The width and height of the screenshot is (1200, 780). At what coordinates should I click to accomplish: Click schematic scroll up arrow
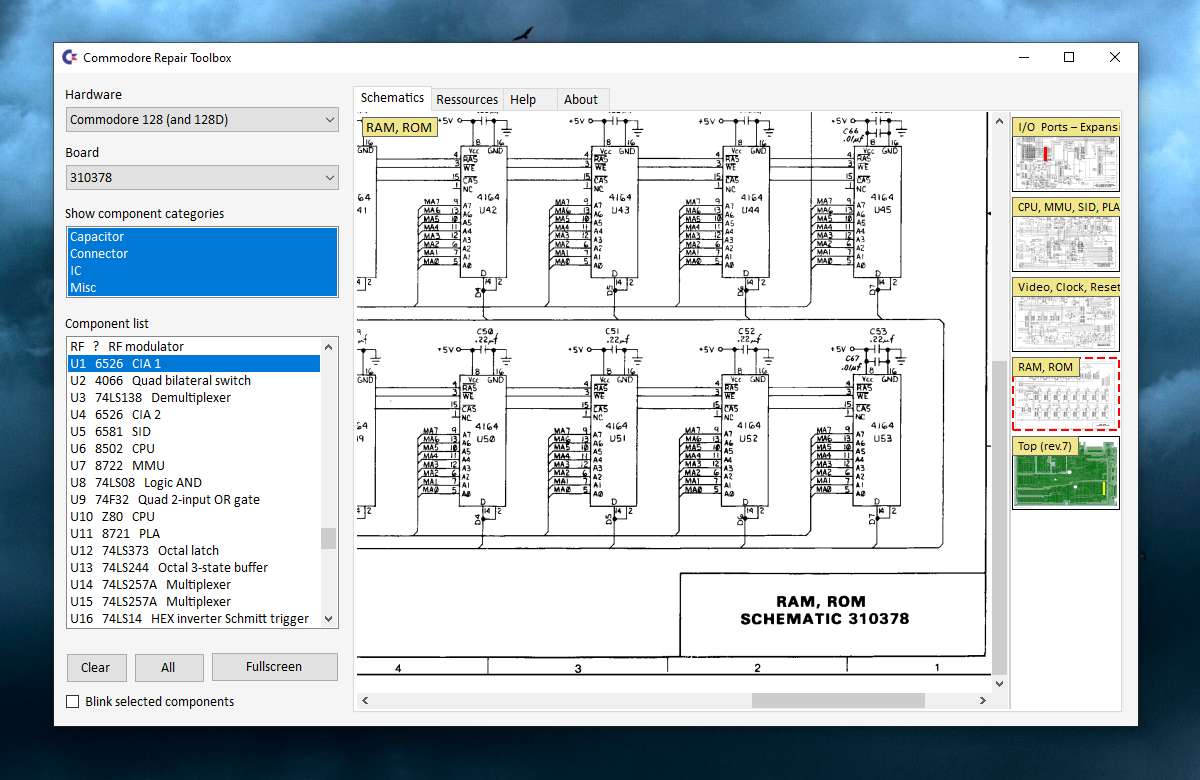pyautogui.click(x=999, y=120)
